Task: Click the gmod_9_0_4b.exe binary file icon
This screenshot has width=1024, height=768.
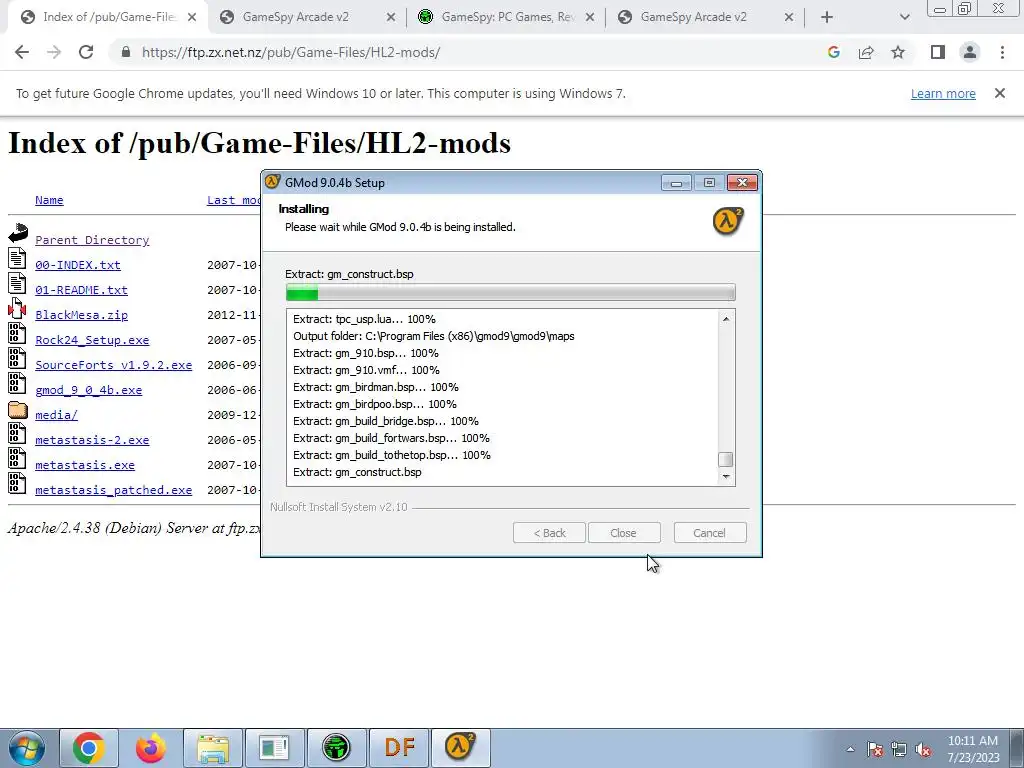Action: coord(18,383)
